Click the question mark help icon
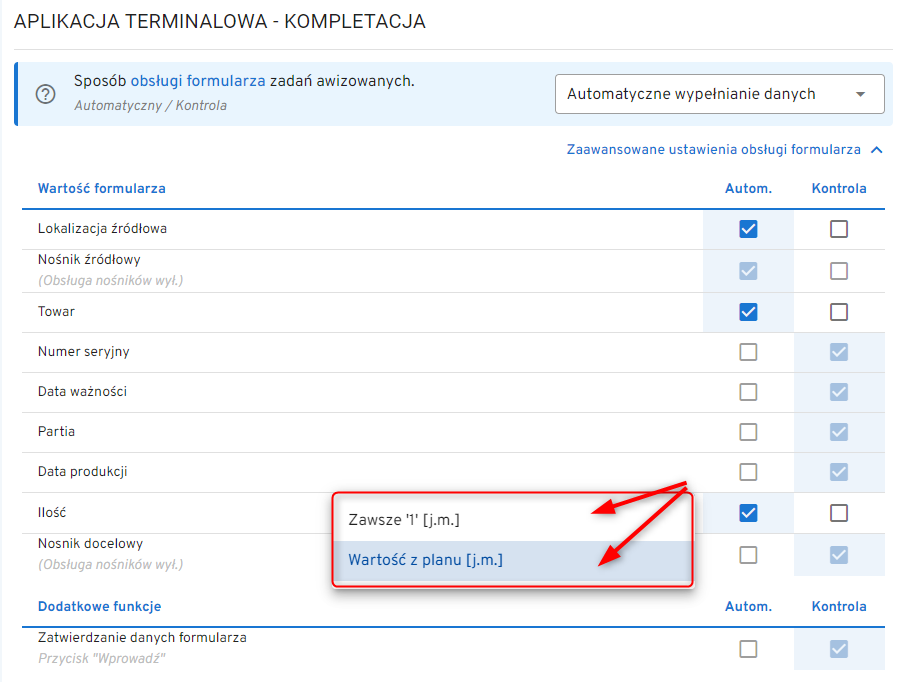The width and height of the screenshot is (902, 682). point(45,94)
